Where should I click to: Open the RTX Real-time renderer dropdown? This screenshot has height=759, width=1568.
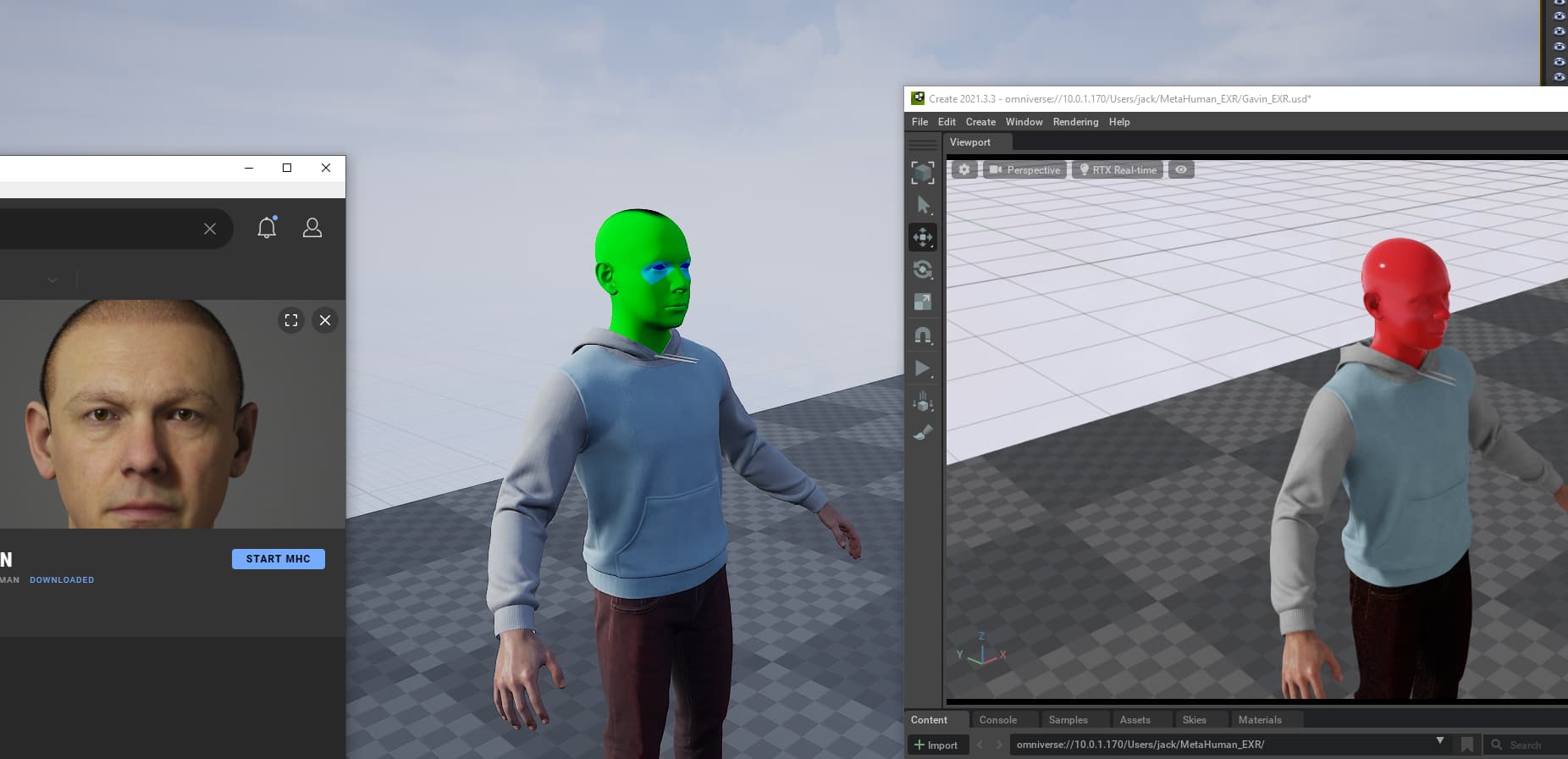point(1118,169)
